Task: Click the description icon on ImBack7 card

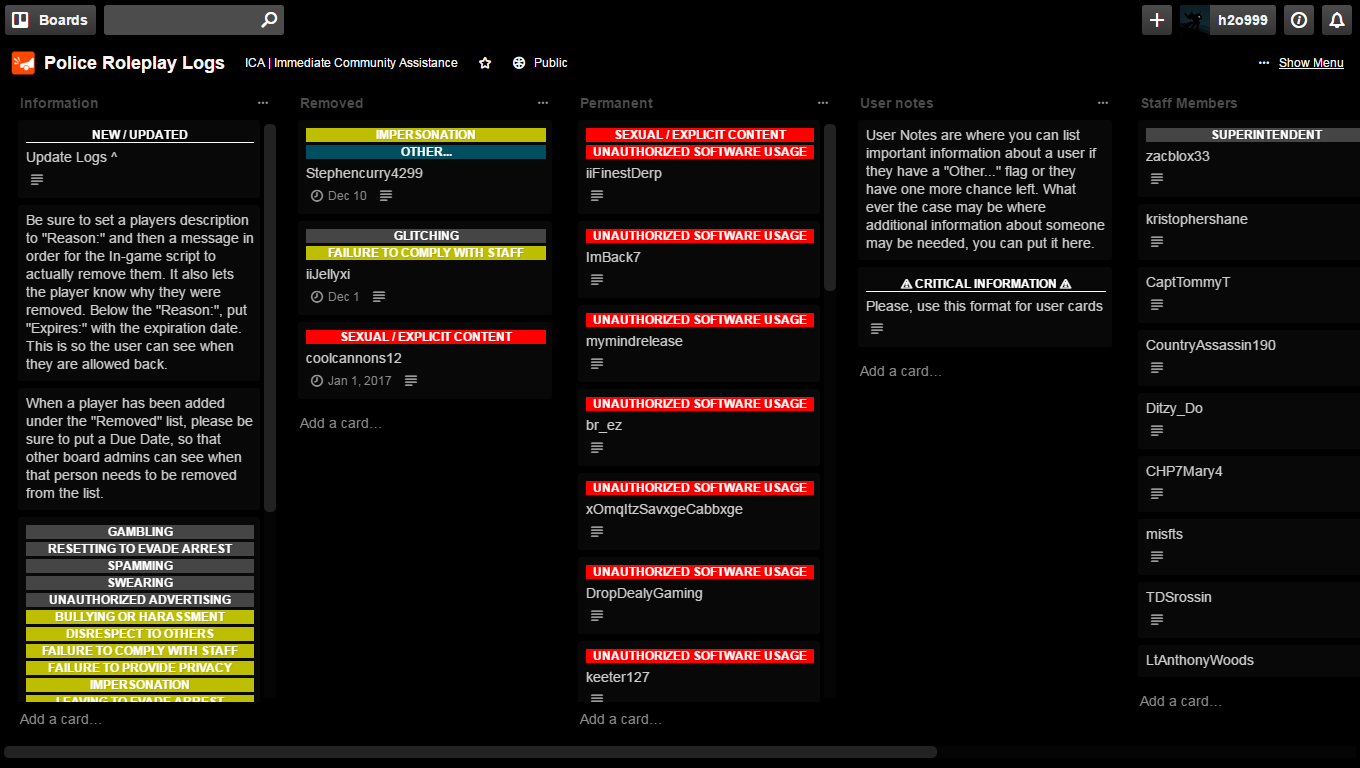Action: (x=596, y=279)
